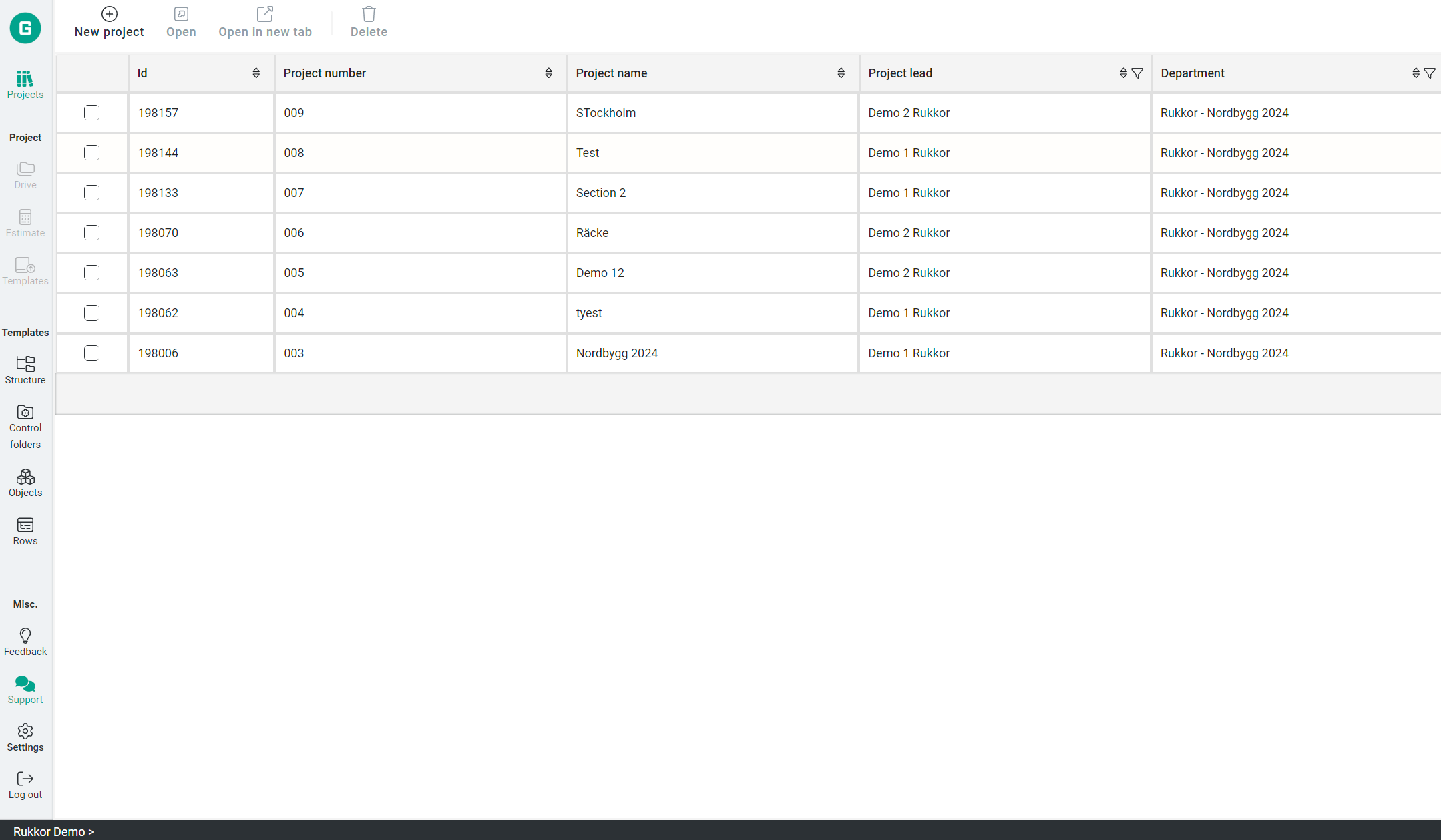Click project number 008 cell
Viewport: 1441px width, 840px height.
tap(420, 153)
